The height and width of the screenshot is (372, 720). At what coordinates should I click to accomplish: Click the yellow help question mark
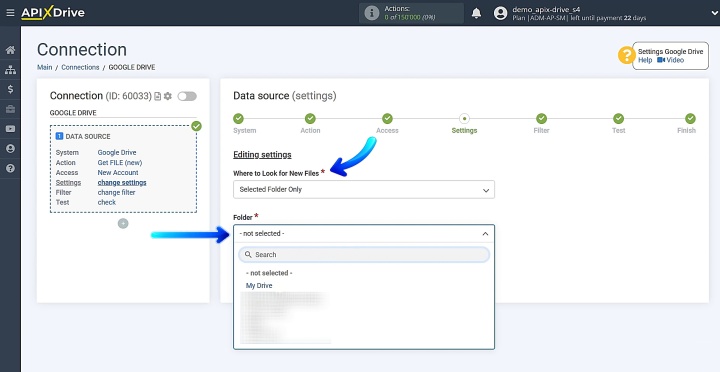[626, 56]
